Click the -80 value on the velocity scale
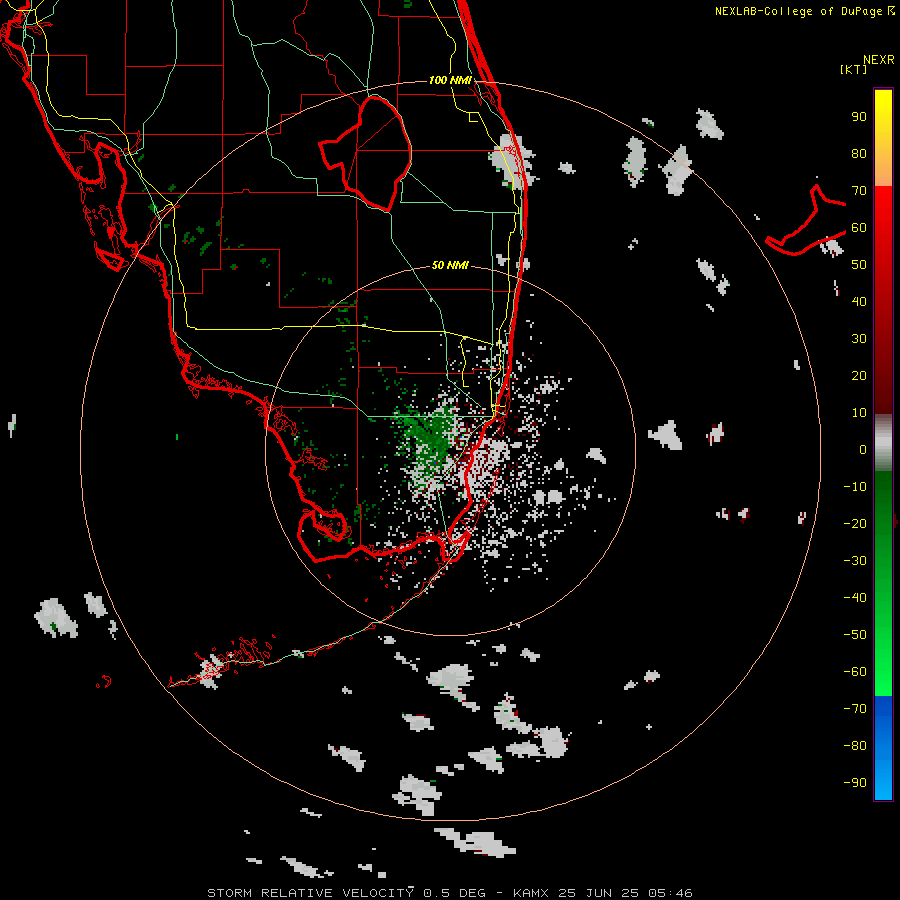The width and height of the screenshot is (900, 900). point(855,746)
